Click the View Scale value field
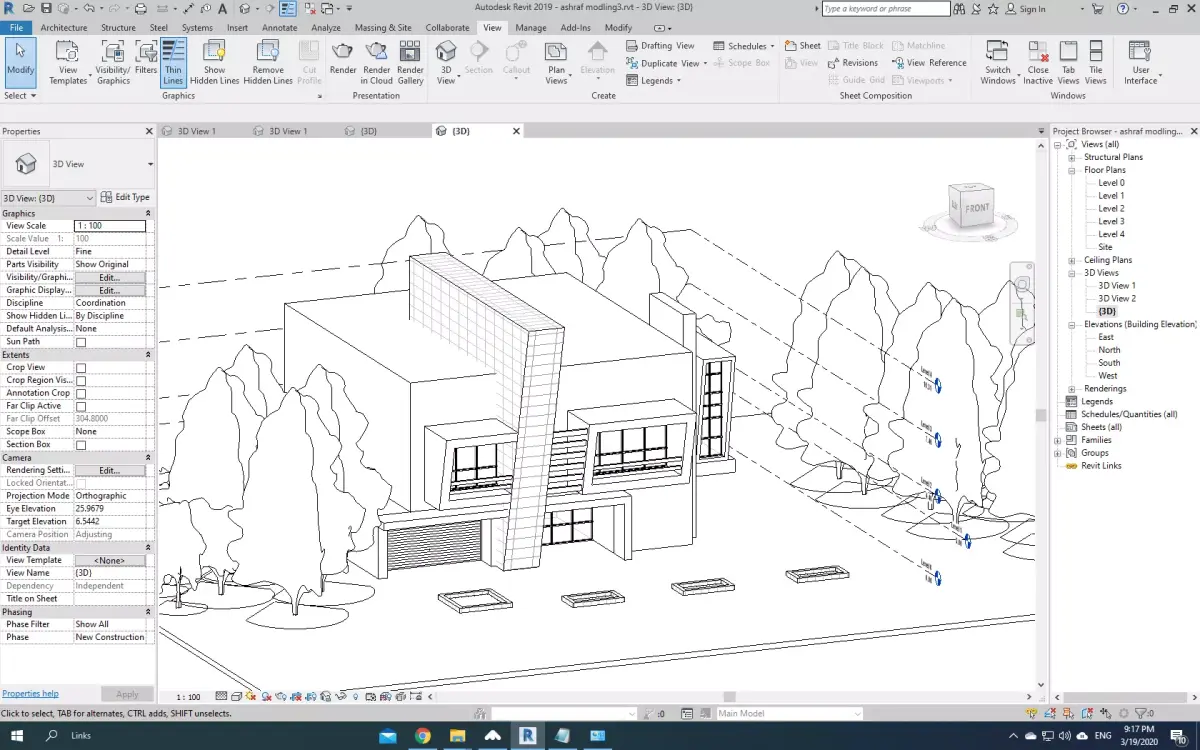Image resolution: width=1200 pixels, height=750 pixels. click(110, 226)
